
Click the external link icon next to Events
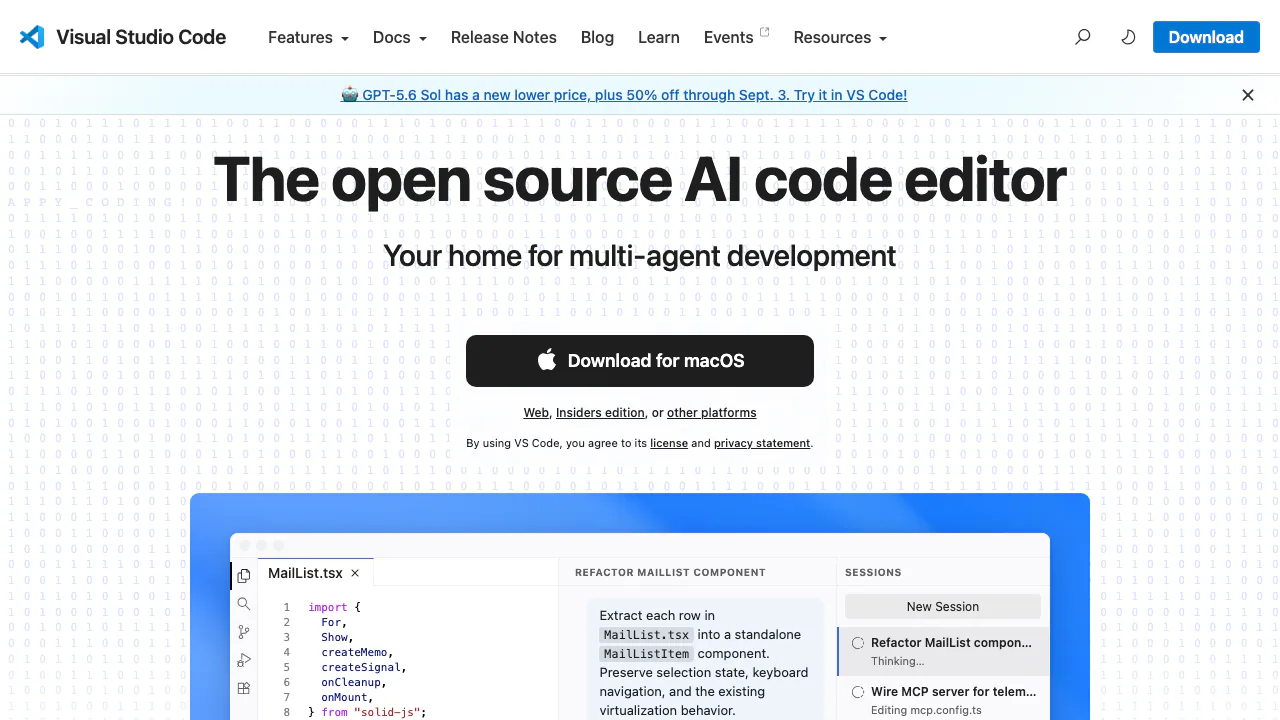(x=765, y=32)
